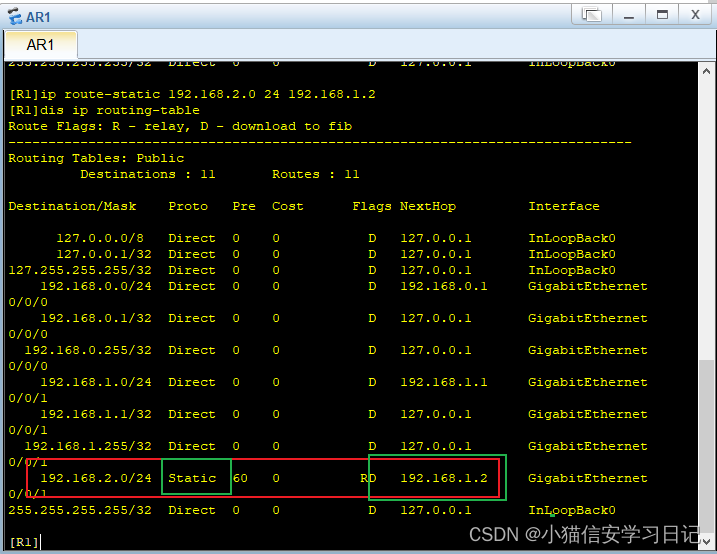The width and height of the screenshot is (717, 554).
Task: Click the 192.168.0.1/32 destination entry
Action: coord(96,318)
